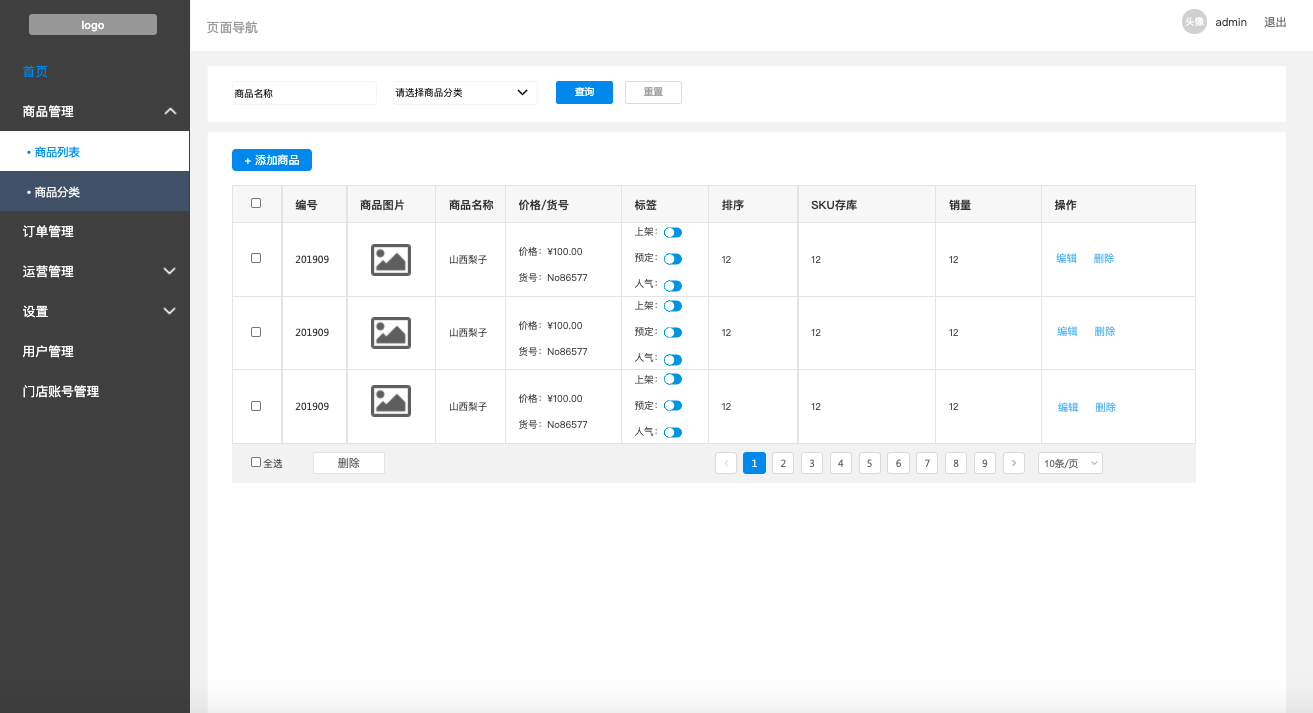
Task: Click the logo placeholder in the sidebar
Action: (x=93, y=25)
